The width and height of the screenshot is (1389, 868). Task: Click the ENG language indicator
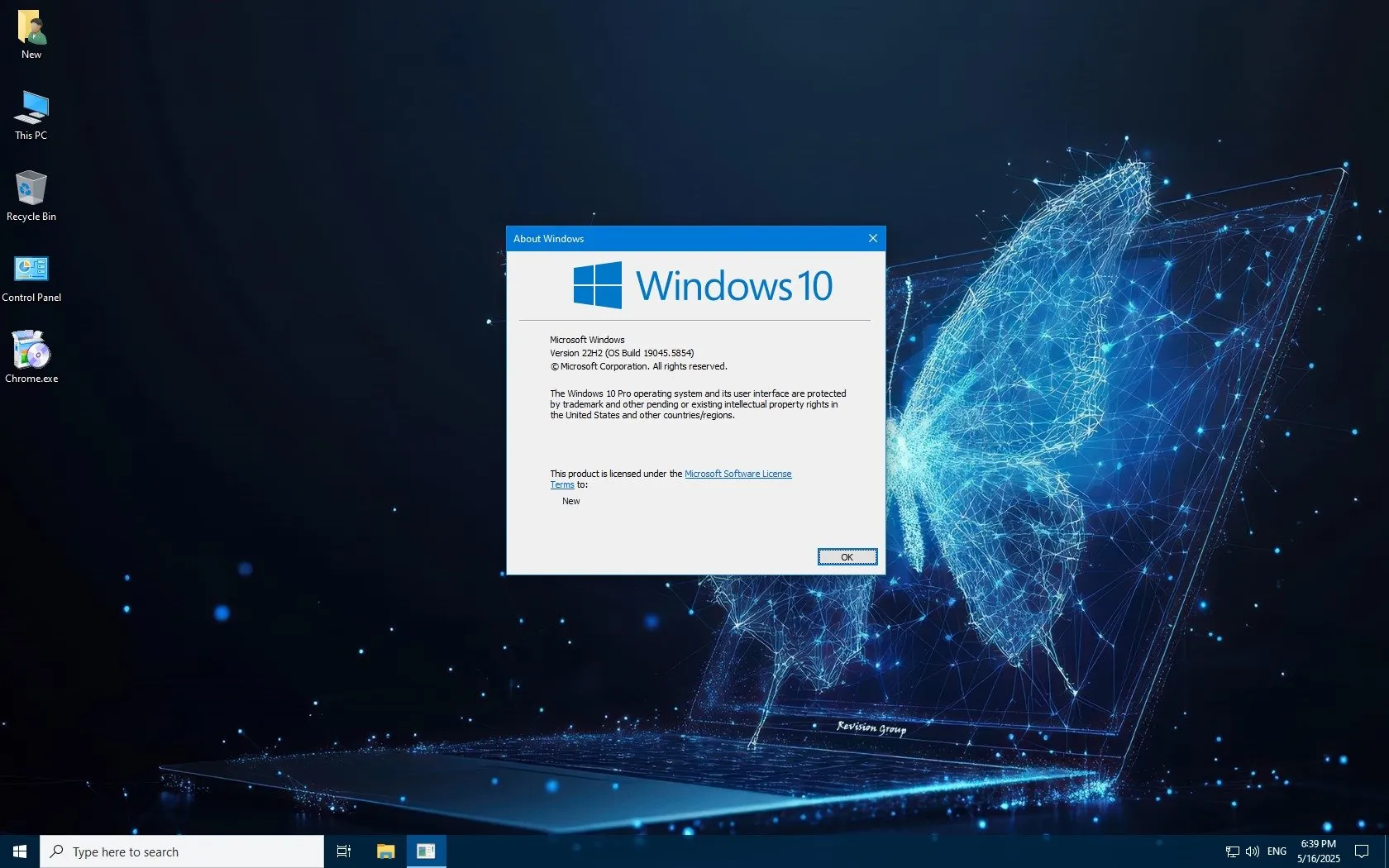click(x=1276, y=851)
